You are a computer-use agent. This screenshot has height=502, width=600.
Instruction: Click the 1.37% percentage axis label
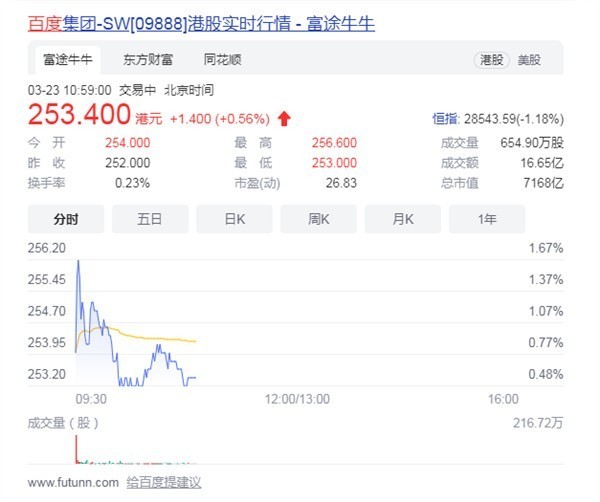[546, 279]
